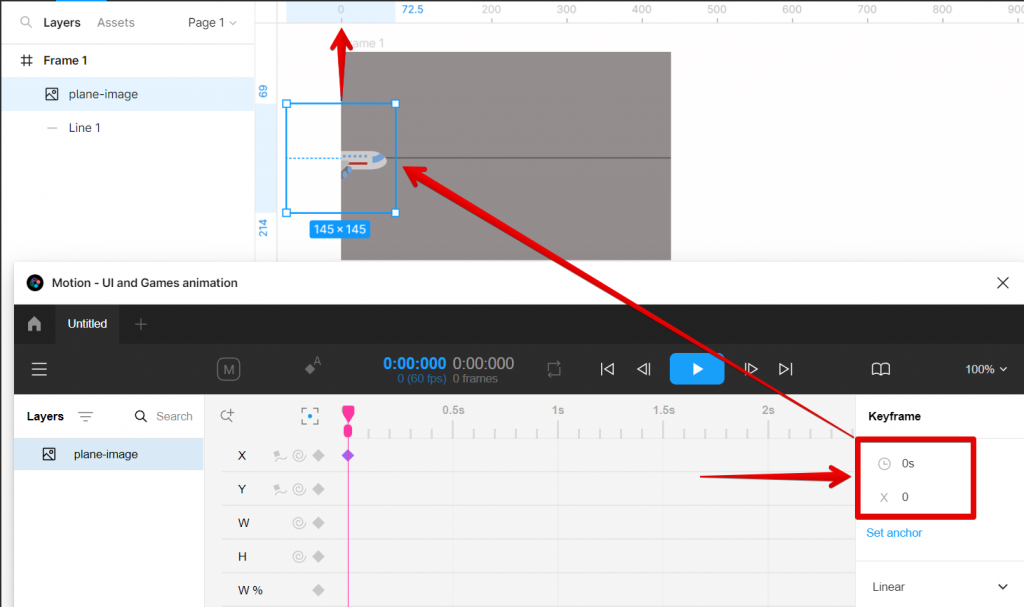The image size is (1024, 607).
Task: Toggle the keyframe diamond on the Y property row
Action: click(319, 489)
